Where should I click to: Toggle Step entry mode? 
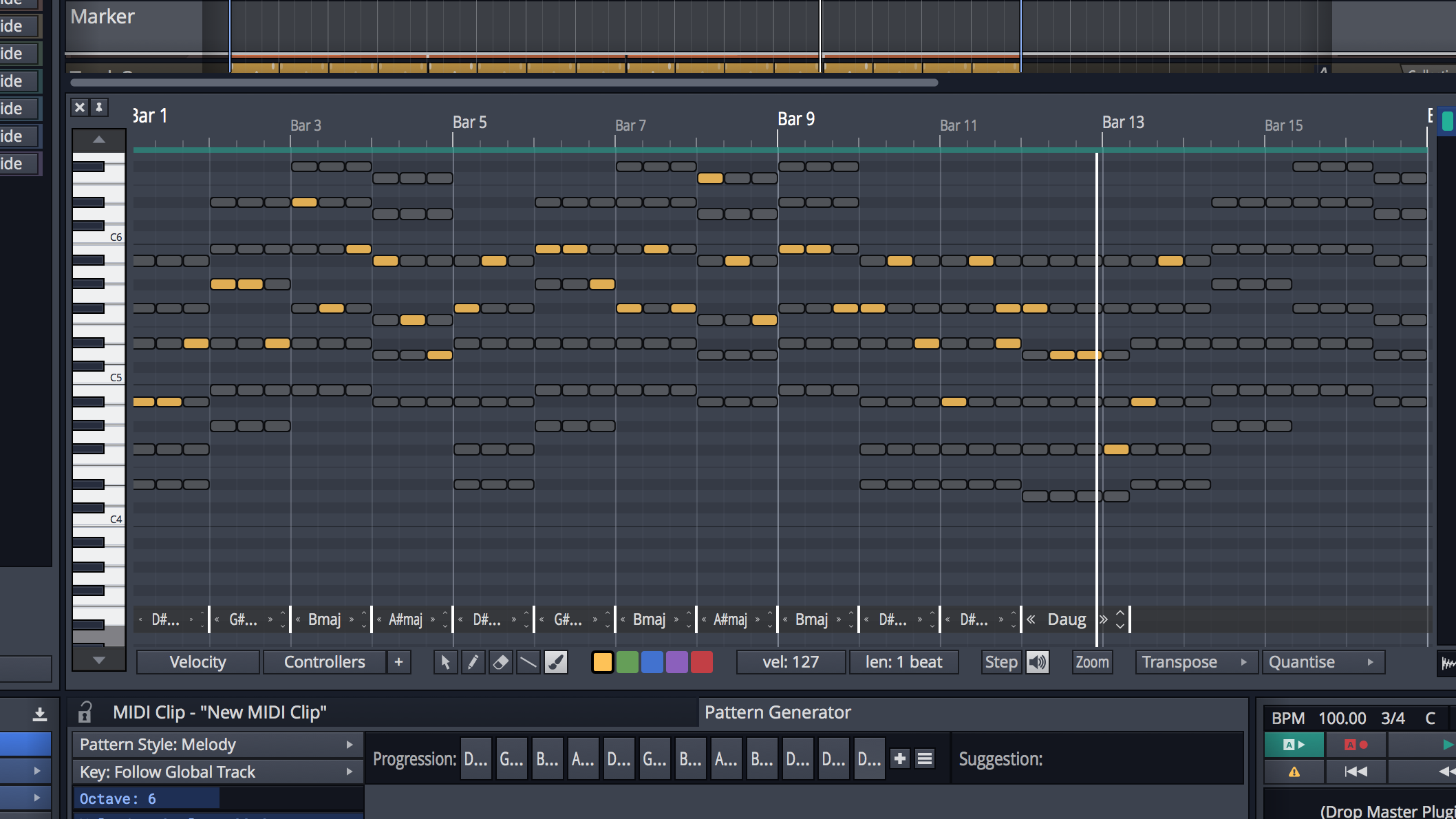pyautogui.click(x=1000, y=662)
